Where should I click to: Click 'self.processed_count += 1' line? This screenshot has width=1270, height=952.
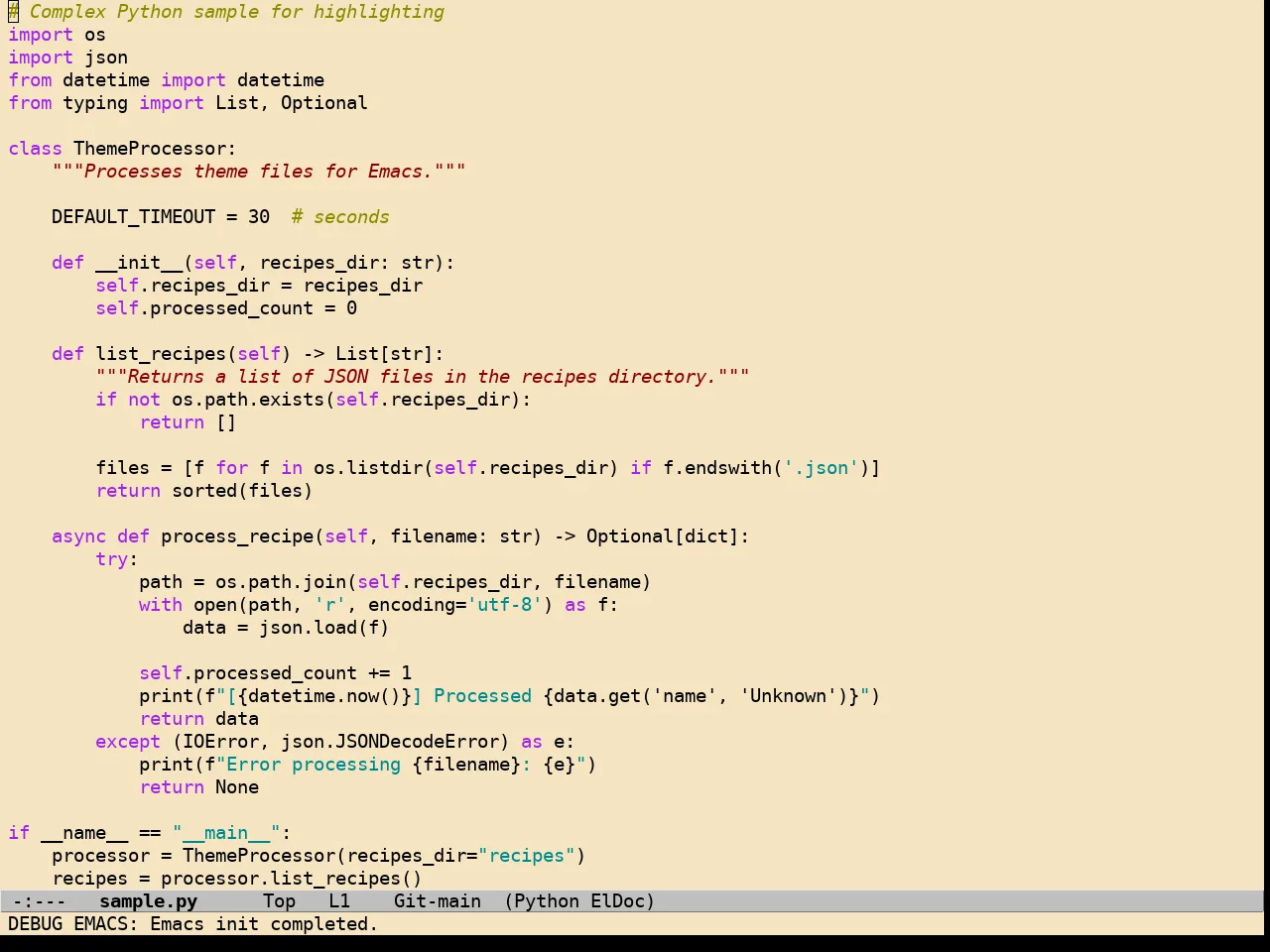coord(275,673)
